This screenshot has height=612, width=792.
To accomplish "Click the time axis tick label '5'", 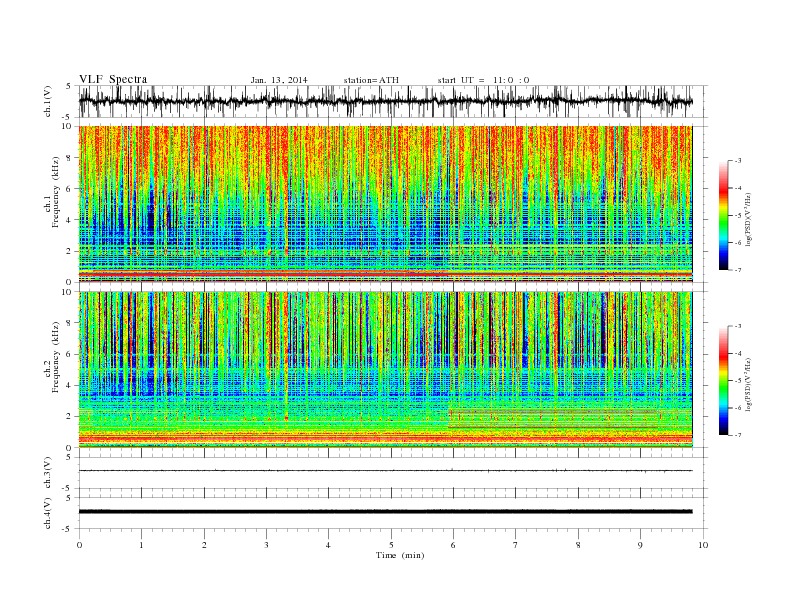I will pos(391,545).
